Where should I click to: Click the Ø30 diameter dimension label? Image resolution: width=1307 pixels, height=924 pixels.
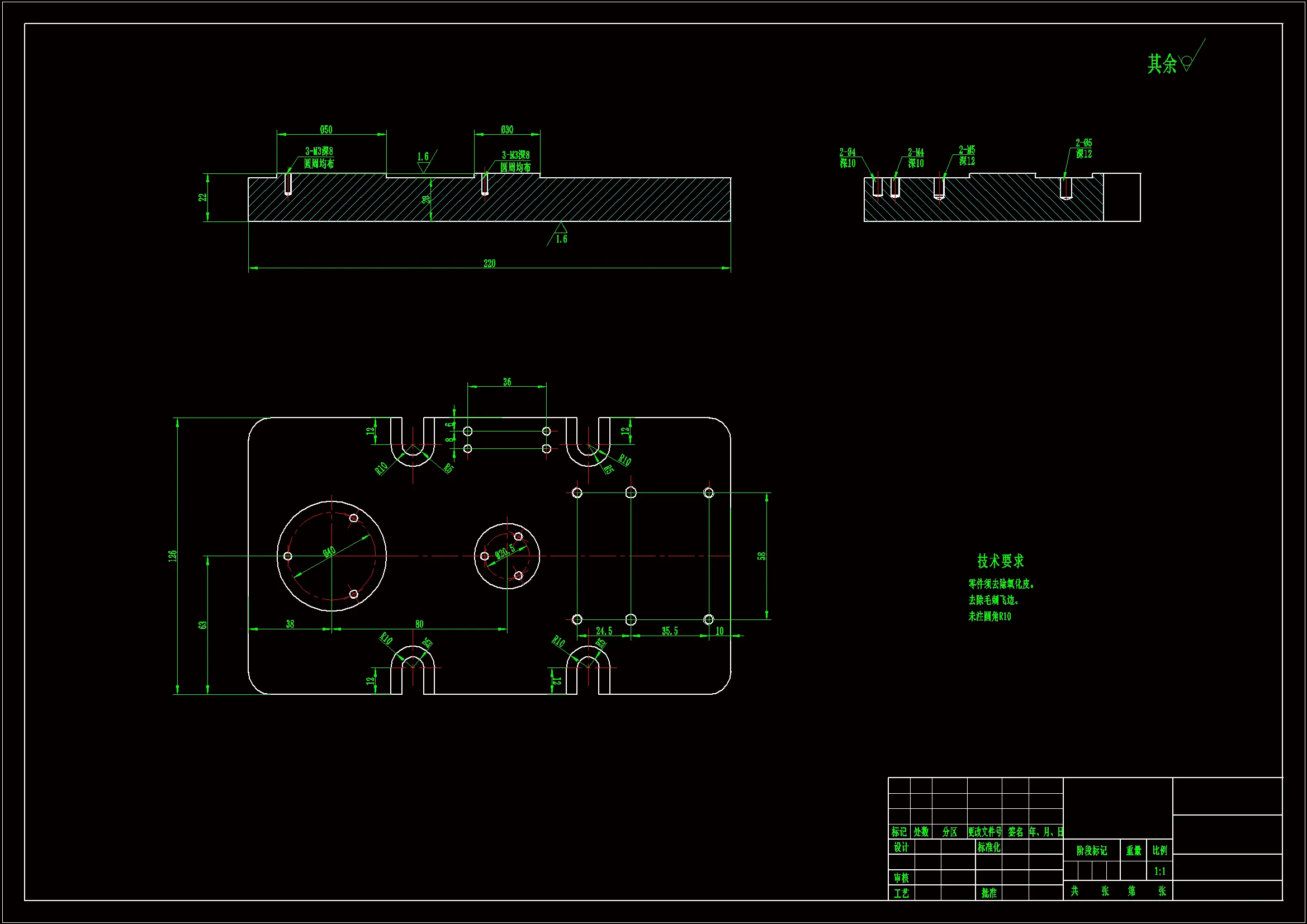(x=506, y=130)
